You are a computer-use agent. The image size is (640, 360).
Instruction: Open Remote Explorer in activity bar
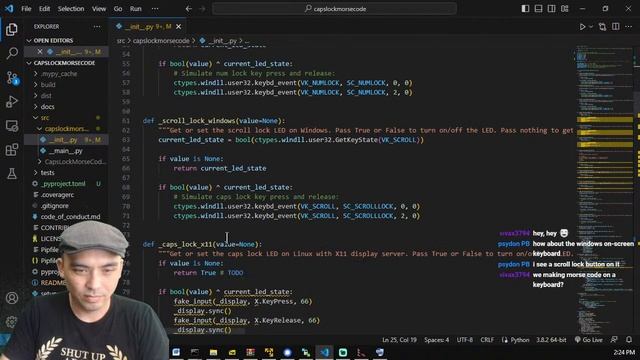(x=12, y=126)
